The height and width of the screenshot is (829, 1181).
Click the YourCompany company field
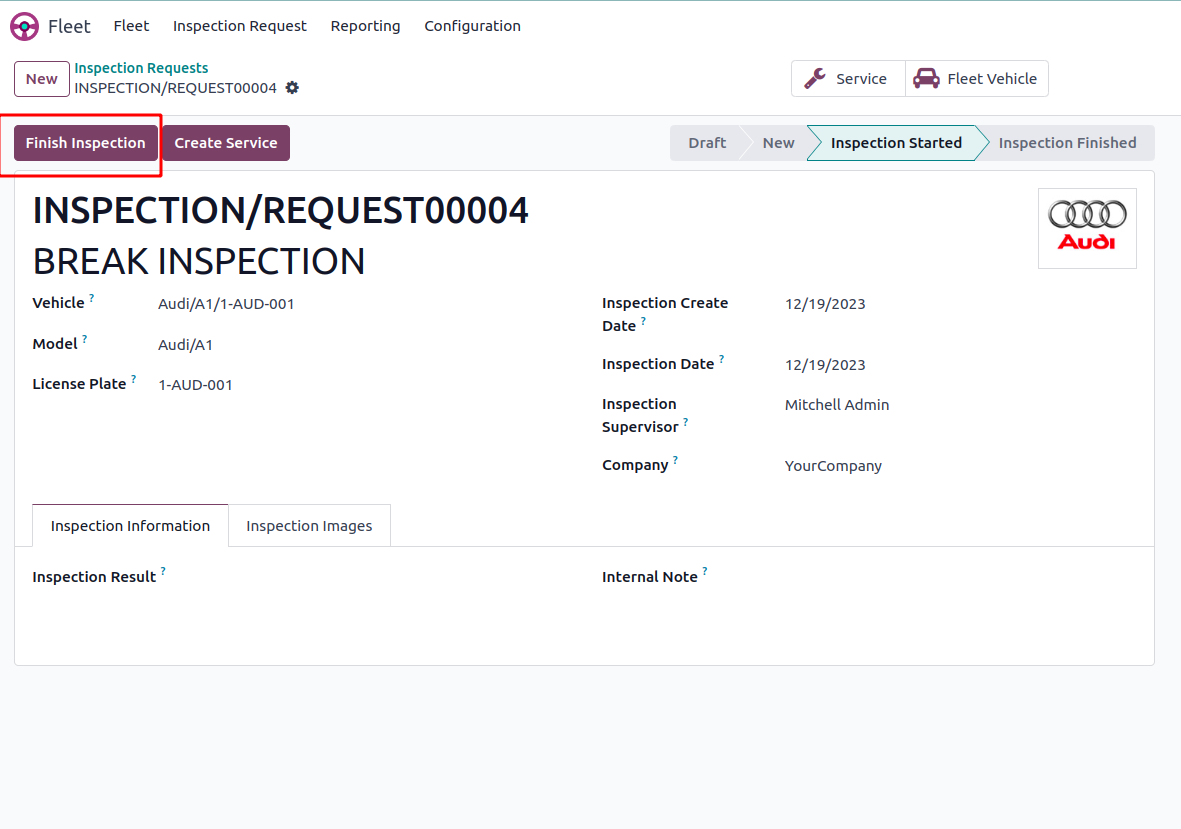pyautogui.click(x=833, y=466)
